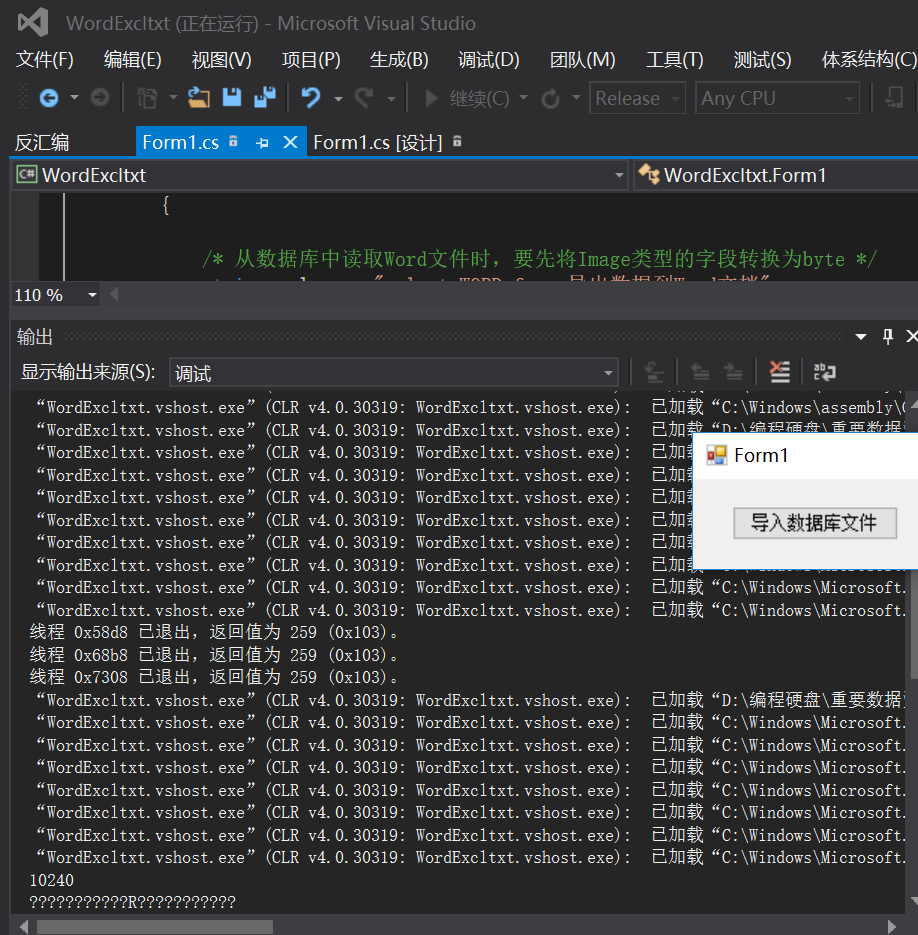Screen dimensions: 918x935
Task: Click the Undo arrow icon
Action: 311,97
